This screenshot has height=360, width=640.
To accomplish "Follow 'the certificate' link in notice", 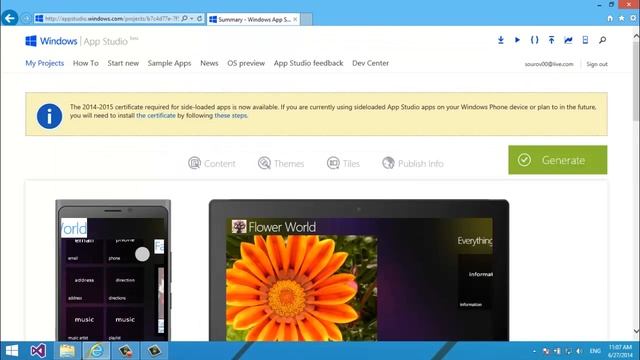I will (x=156, y=116).
